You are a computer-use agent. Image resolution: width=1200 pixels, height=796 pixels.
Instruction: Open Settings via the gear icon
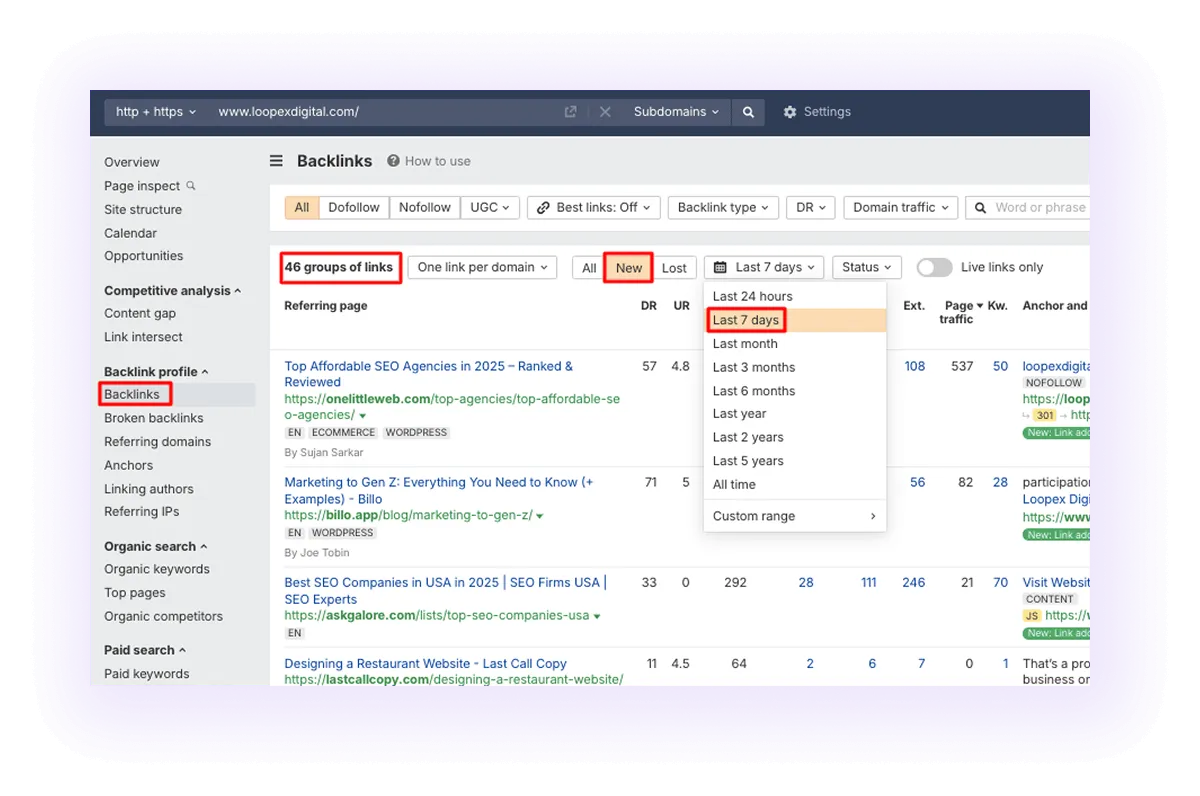(789, 112)
